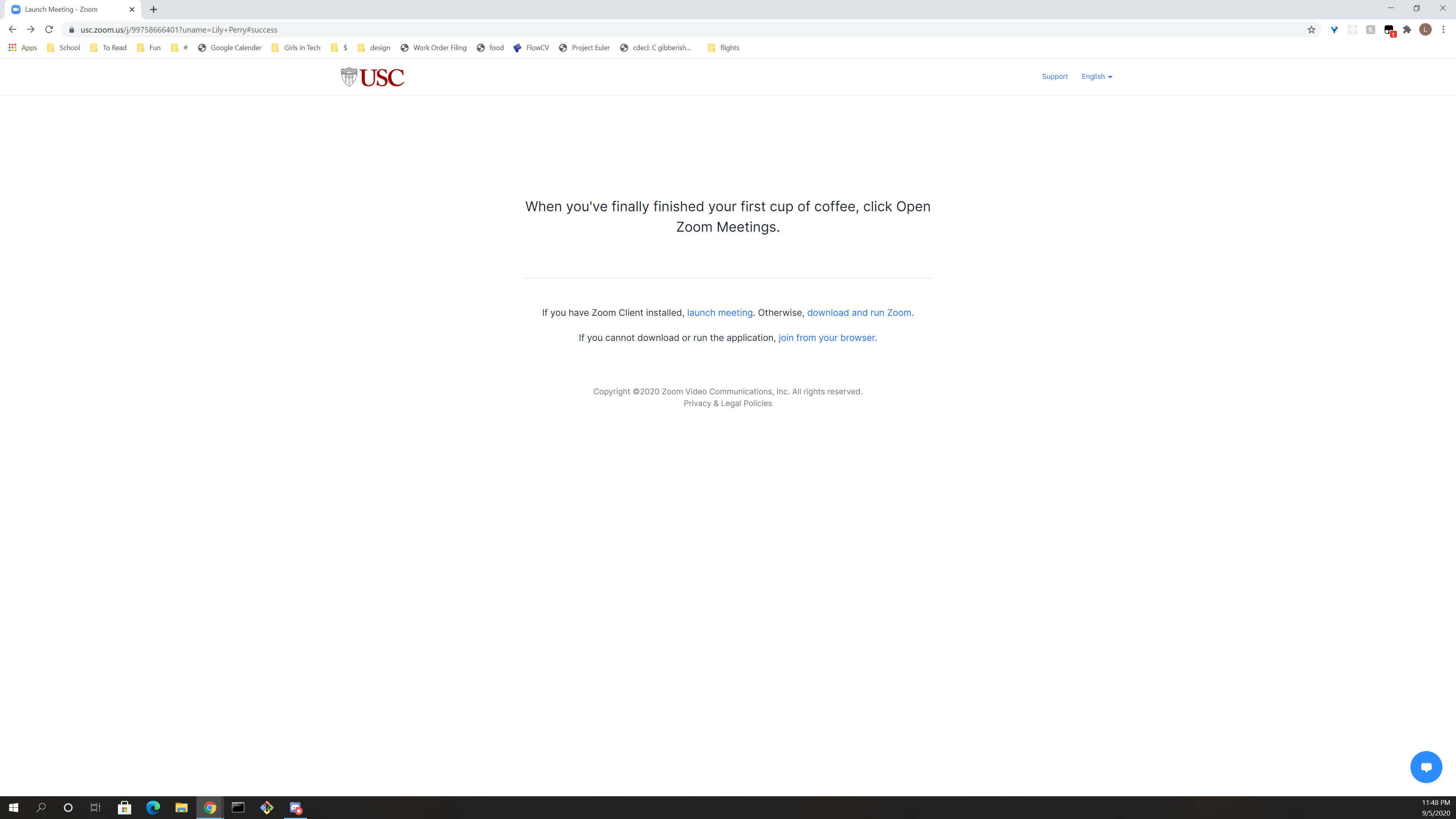
Task: Open the Chrome profile avatar
Action: 1425,30
